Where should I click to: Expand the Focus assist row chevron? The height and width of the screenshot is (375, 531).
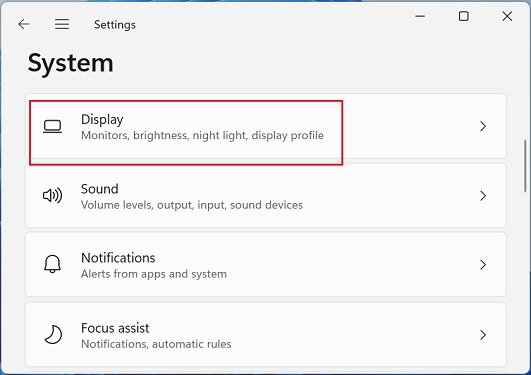(483, 335)
